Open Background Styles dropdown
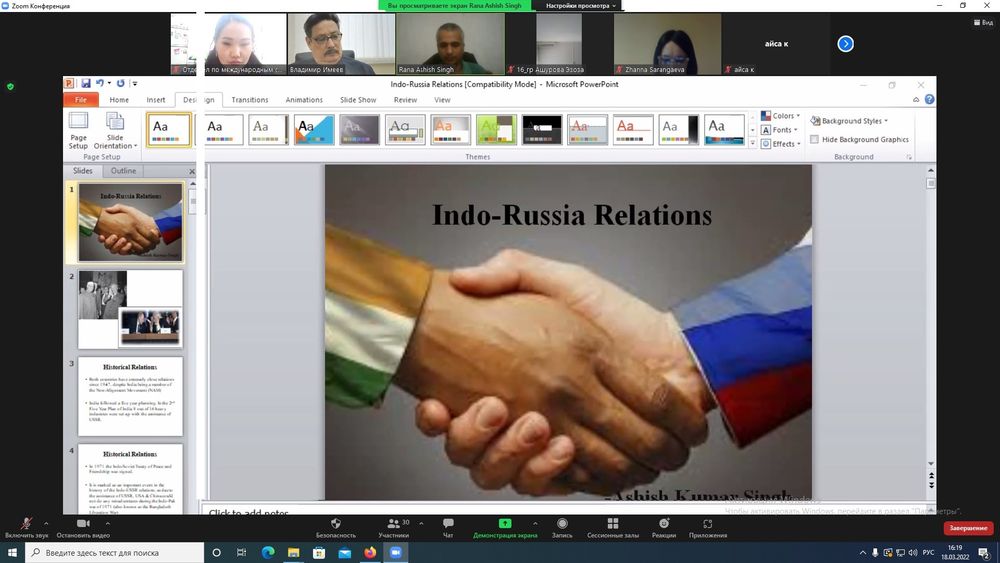Viewport: 1000px width, 563px height. (x=849, y=121)
